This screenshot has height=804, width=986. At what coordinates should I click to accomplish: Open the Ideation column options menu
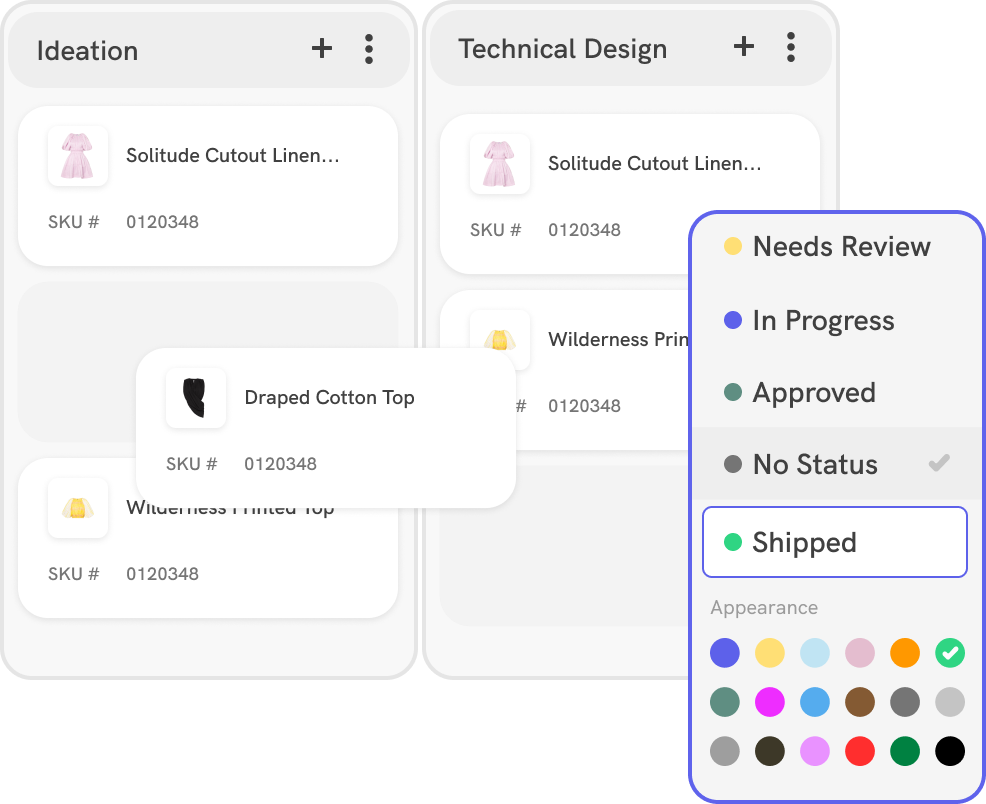tap(368, 49)
